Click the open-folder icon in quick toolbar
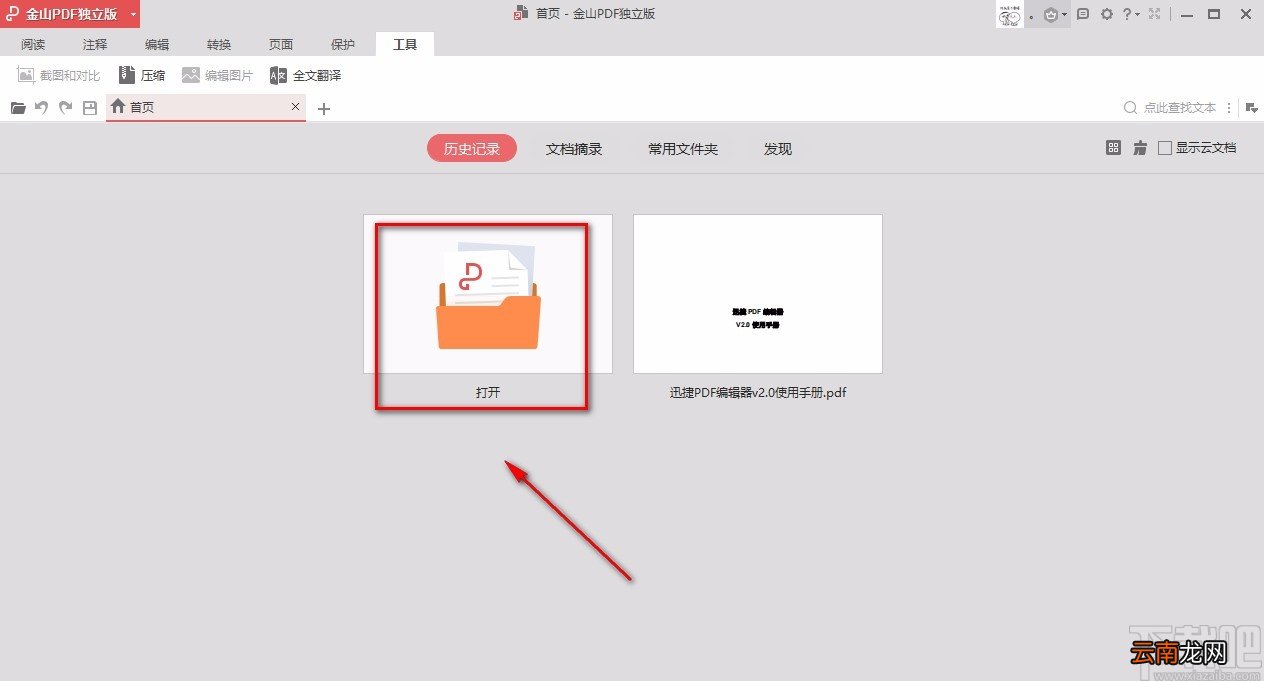This screenshot has width=1264, height=681. 18,107
